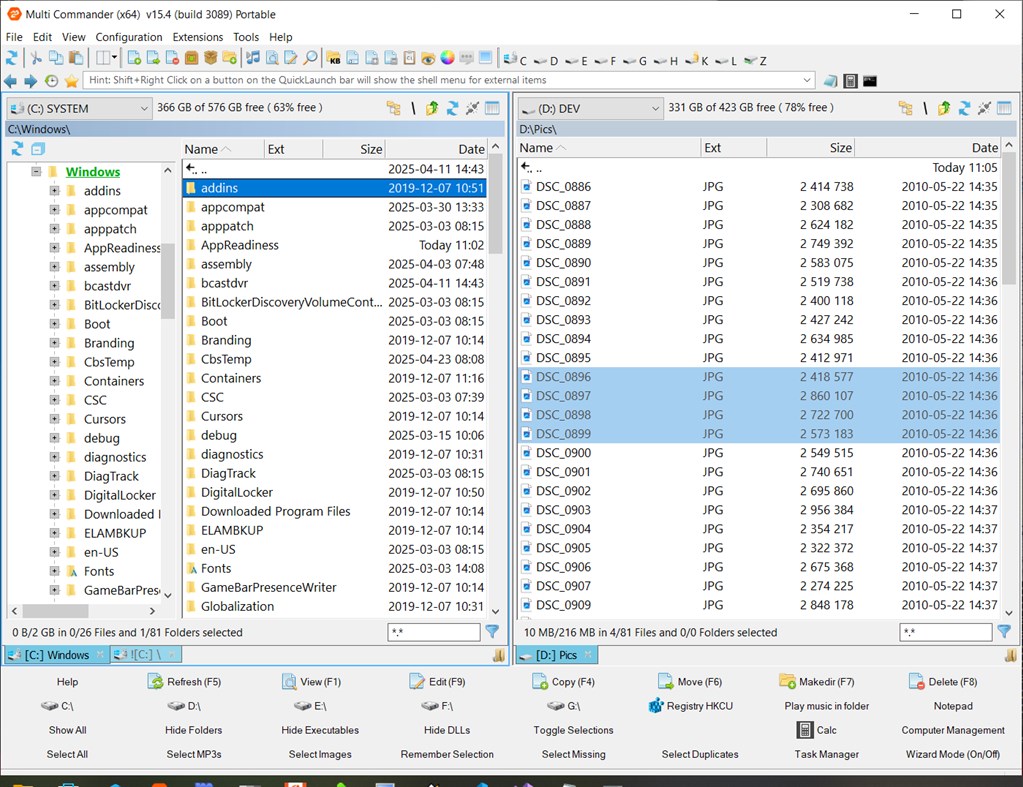This screenshot has width=1023, height=787.
Task: Open the Configuration menu
Action: [128, 36]
